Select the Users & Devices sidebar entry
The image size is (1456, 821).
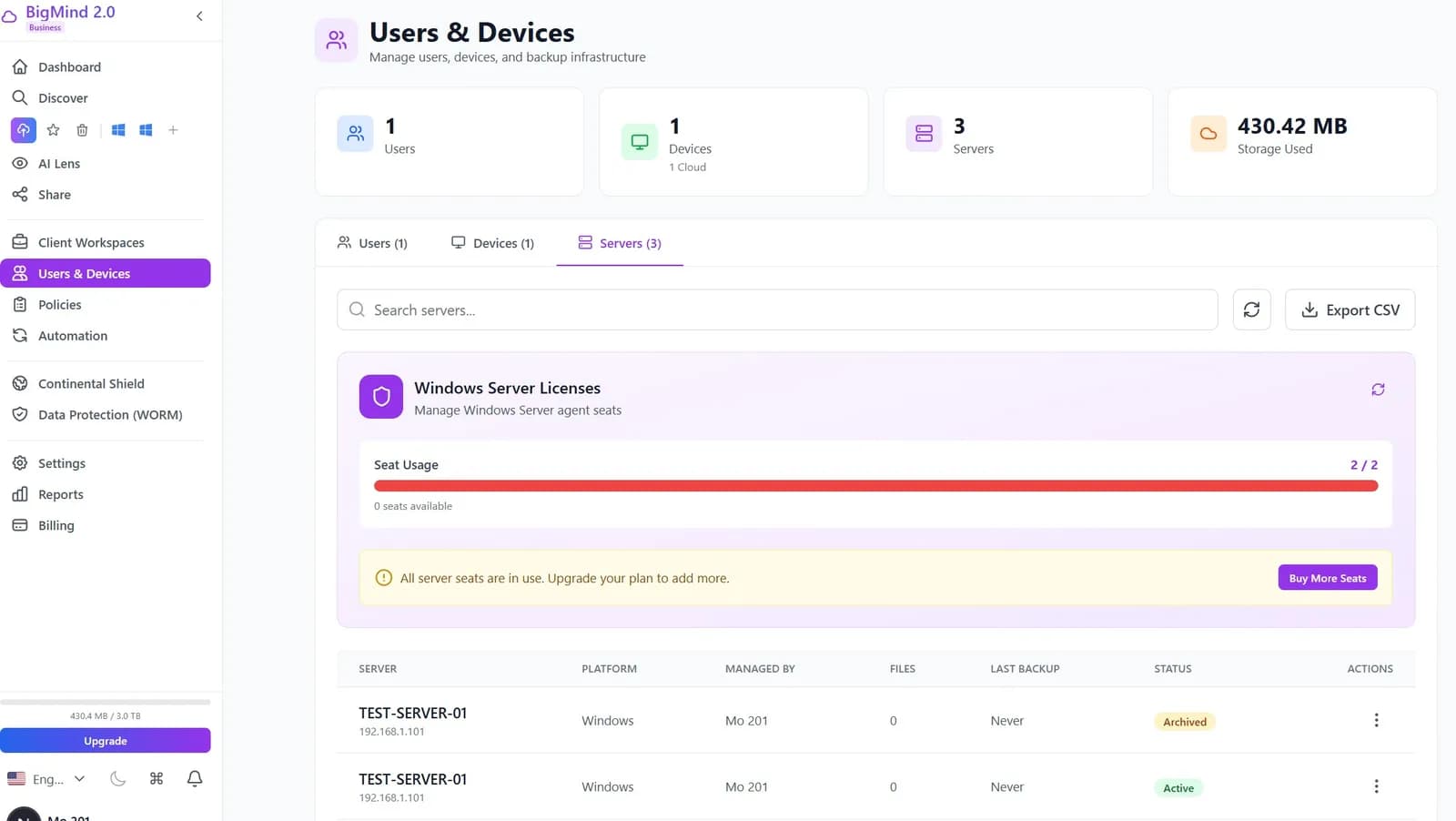pos(84,273)
